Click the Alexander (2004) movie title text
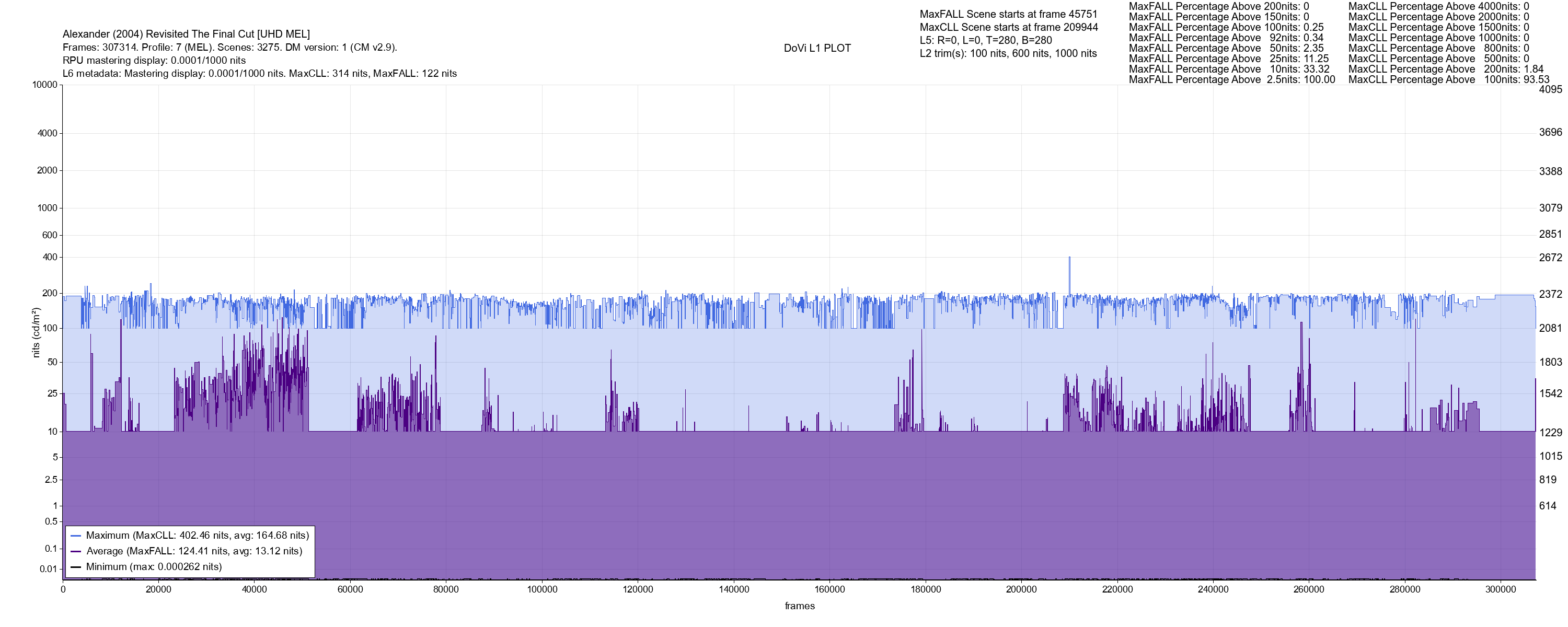Screen dimensions: 1568x627 point(186,34)
